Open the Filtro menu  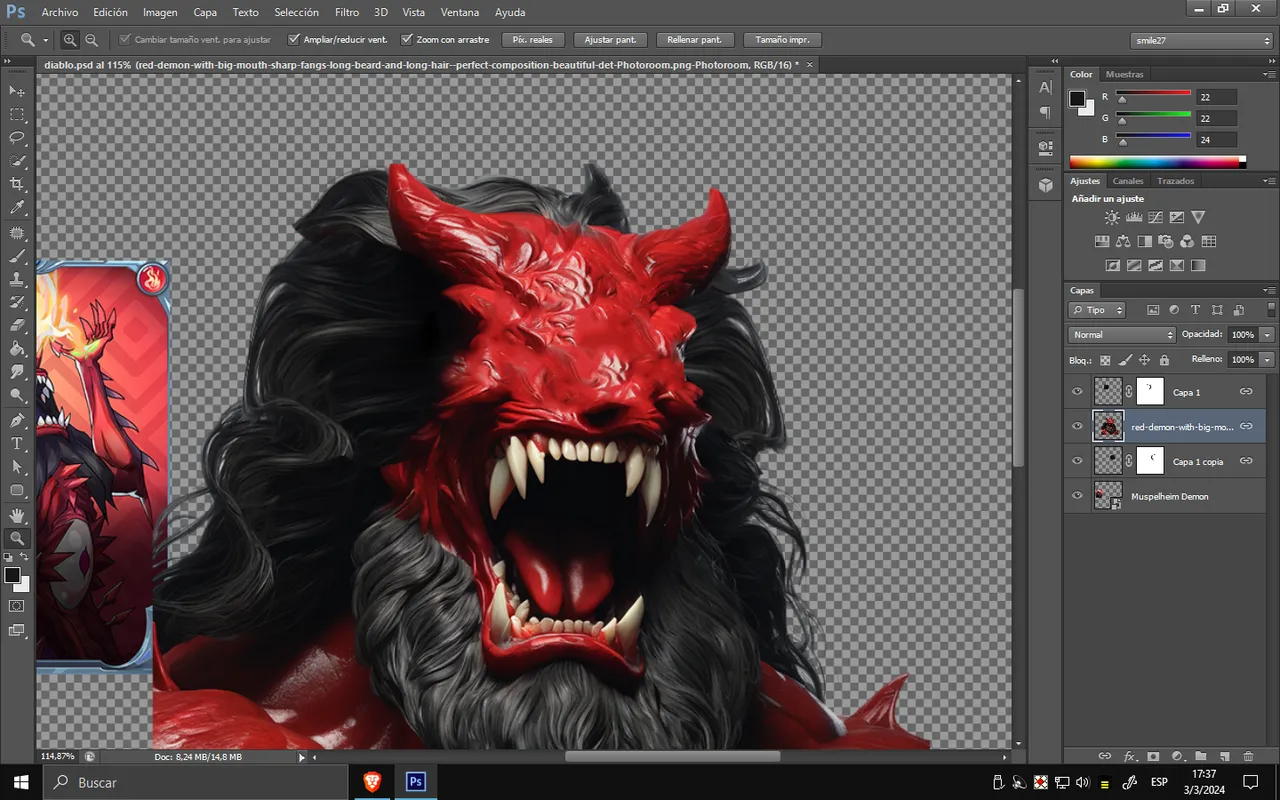tap(347, 12)
